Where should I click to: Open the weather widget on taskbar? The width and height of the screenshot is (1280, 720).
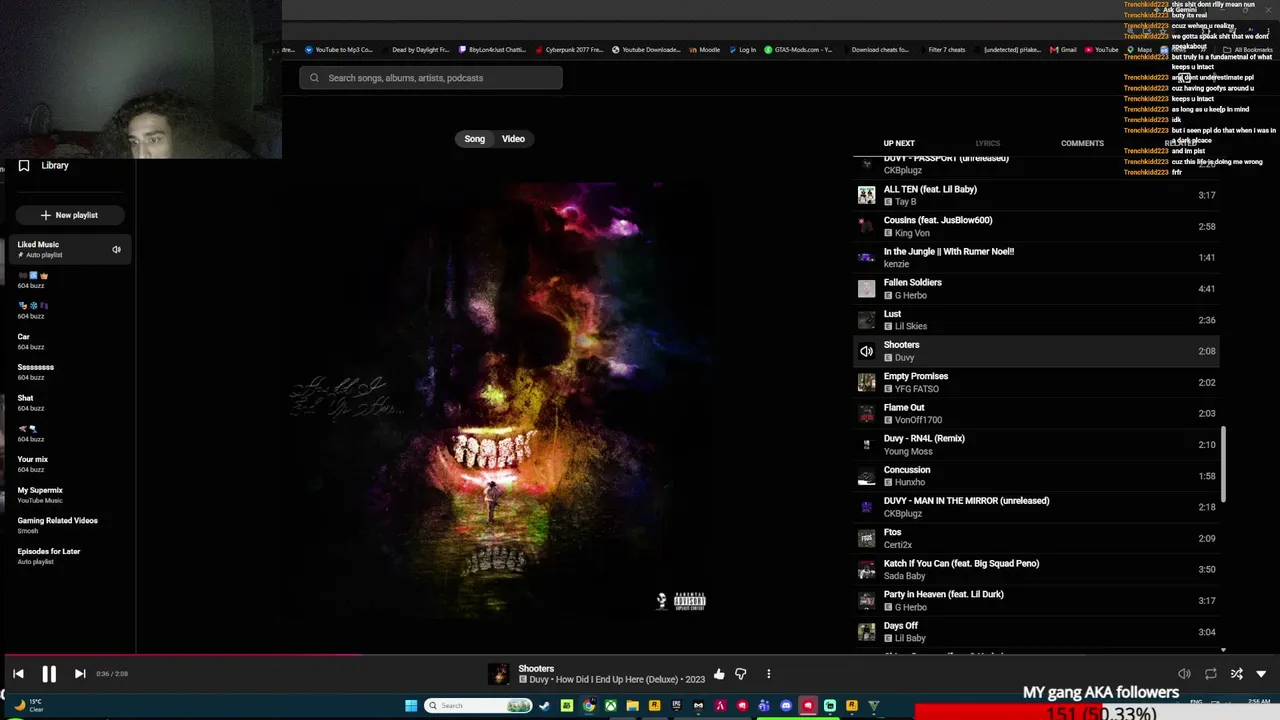tap(30, 706)
